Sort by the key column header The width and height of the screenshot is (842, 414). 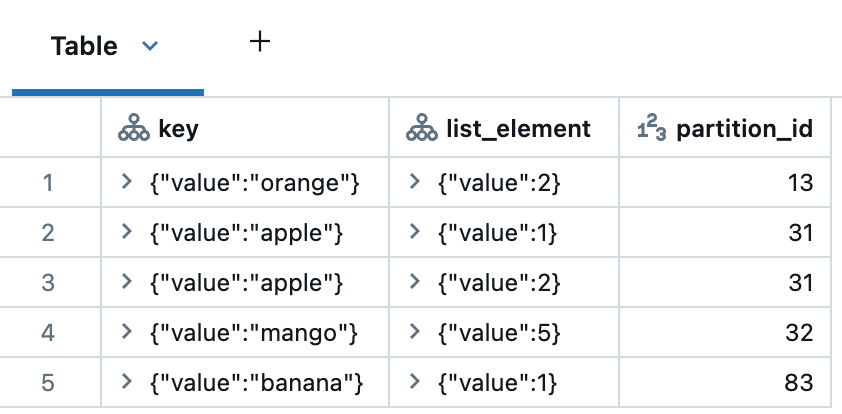point(179,129)
